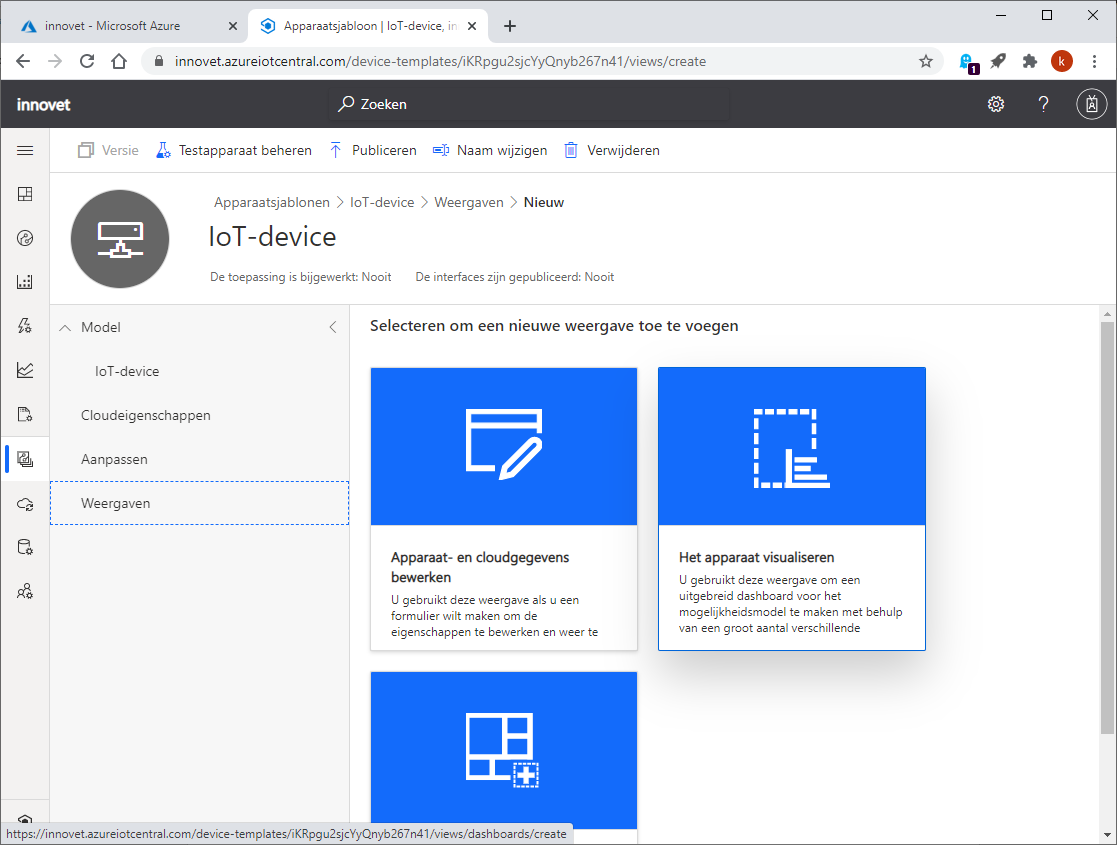Open the Data export icon in the sidebar

[x=25, y=504]
